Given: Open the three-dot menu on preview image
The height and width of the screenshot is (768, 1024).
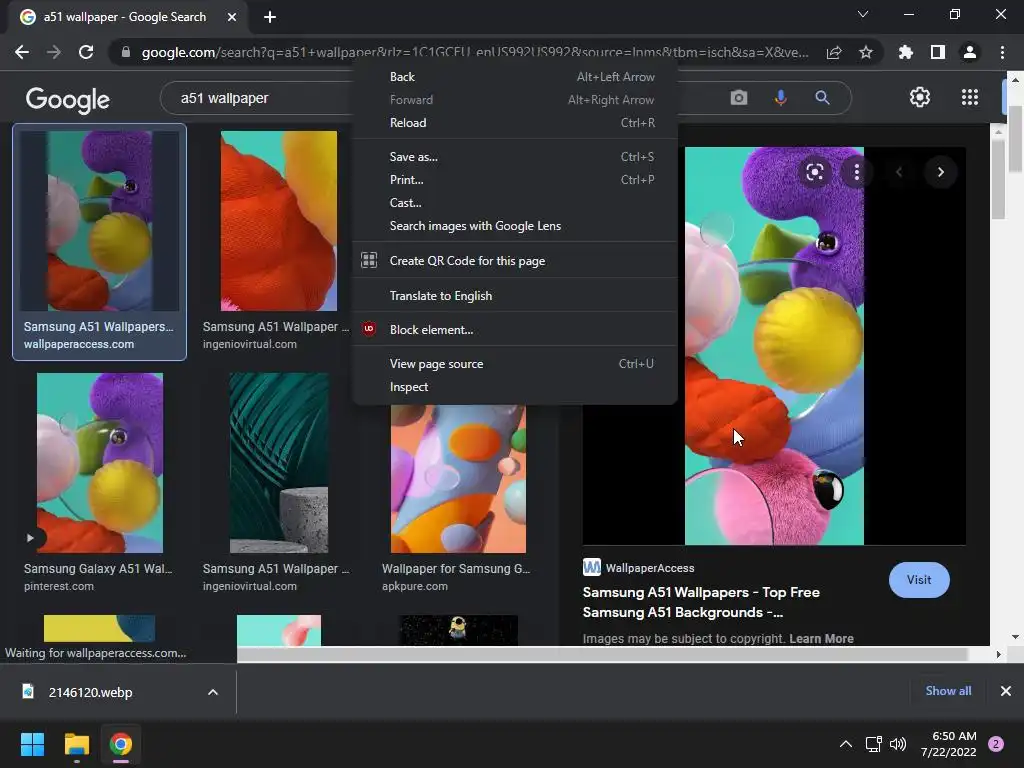Looking at the screenshot, I should [857, 172].
